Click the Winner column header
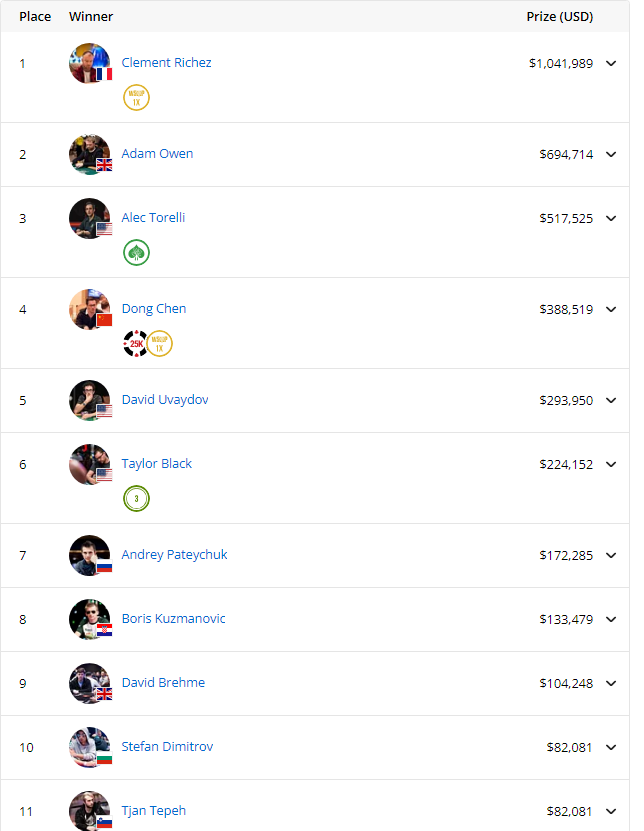Image resolution: width=644 pixels, height=831 pixels. point(91,17)
